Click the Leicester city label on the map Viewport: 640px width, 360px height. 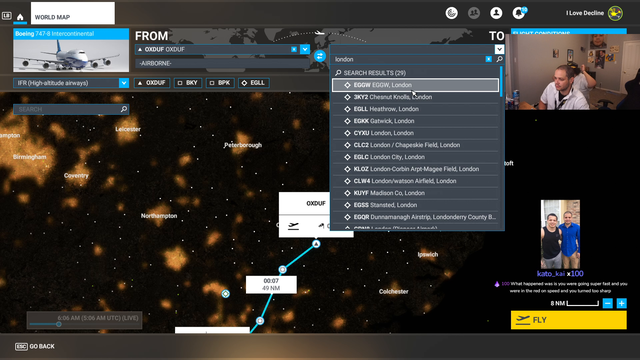pyautogui.click(x=128, y=129)
